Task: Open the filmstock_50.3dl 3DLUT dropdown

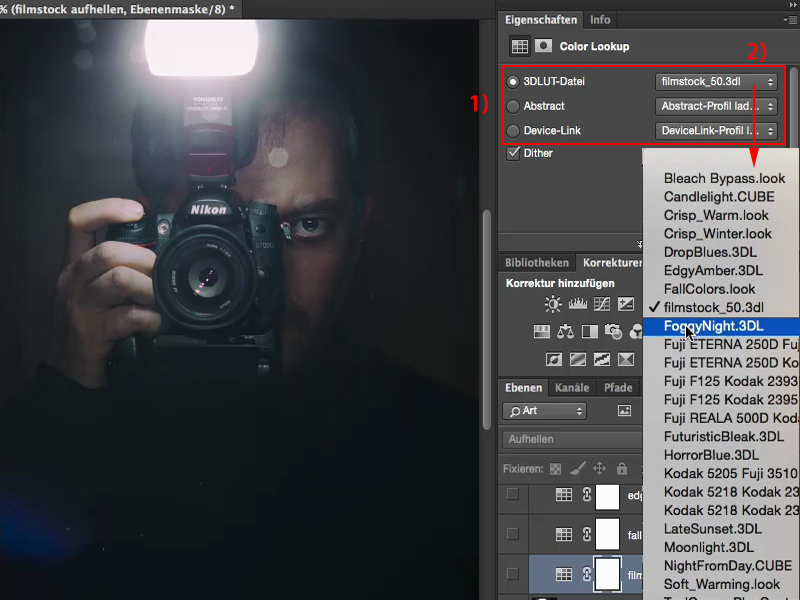Action: 716,82
